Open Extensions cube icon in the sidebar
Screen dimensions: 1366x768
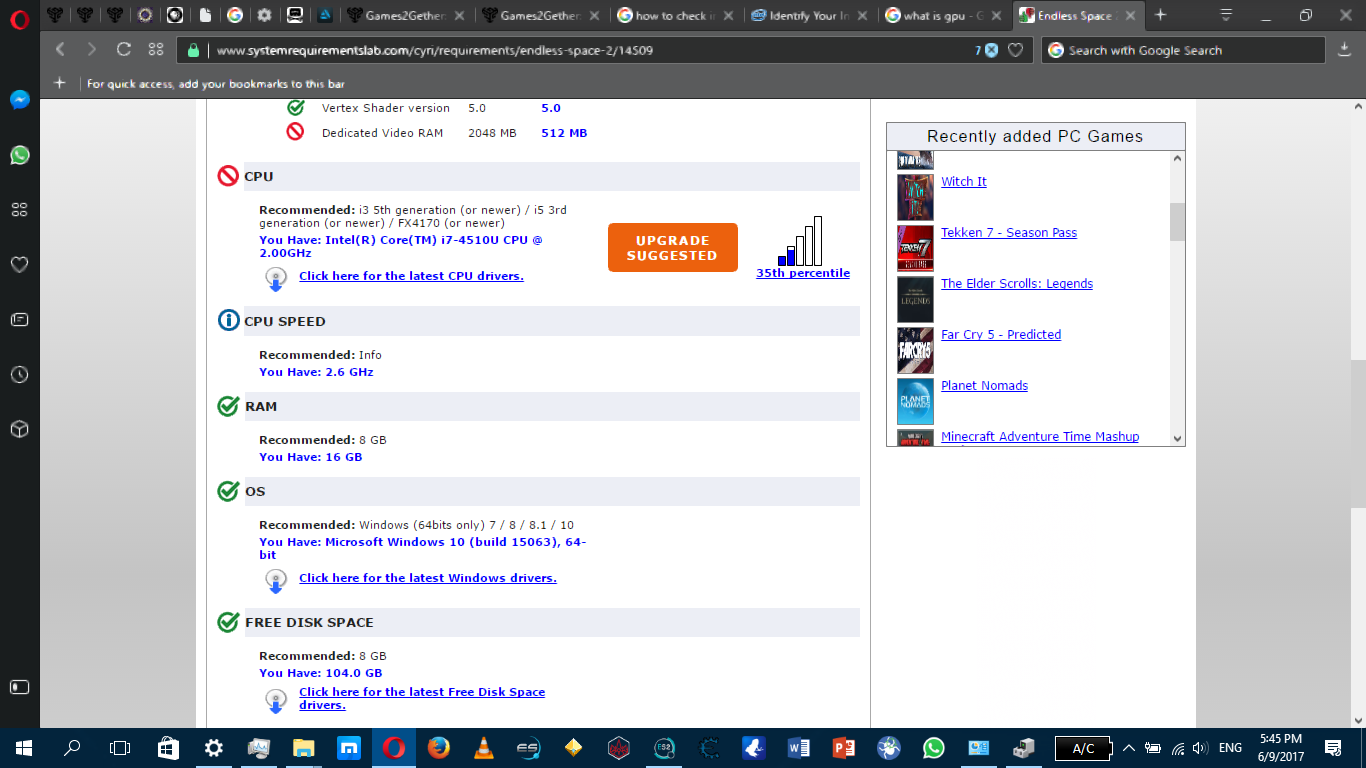[19, 430]
